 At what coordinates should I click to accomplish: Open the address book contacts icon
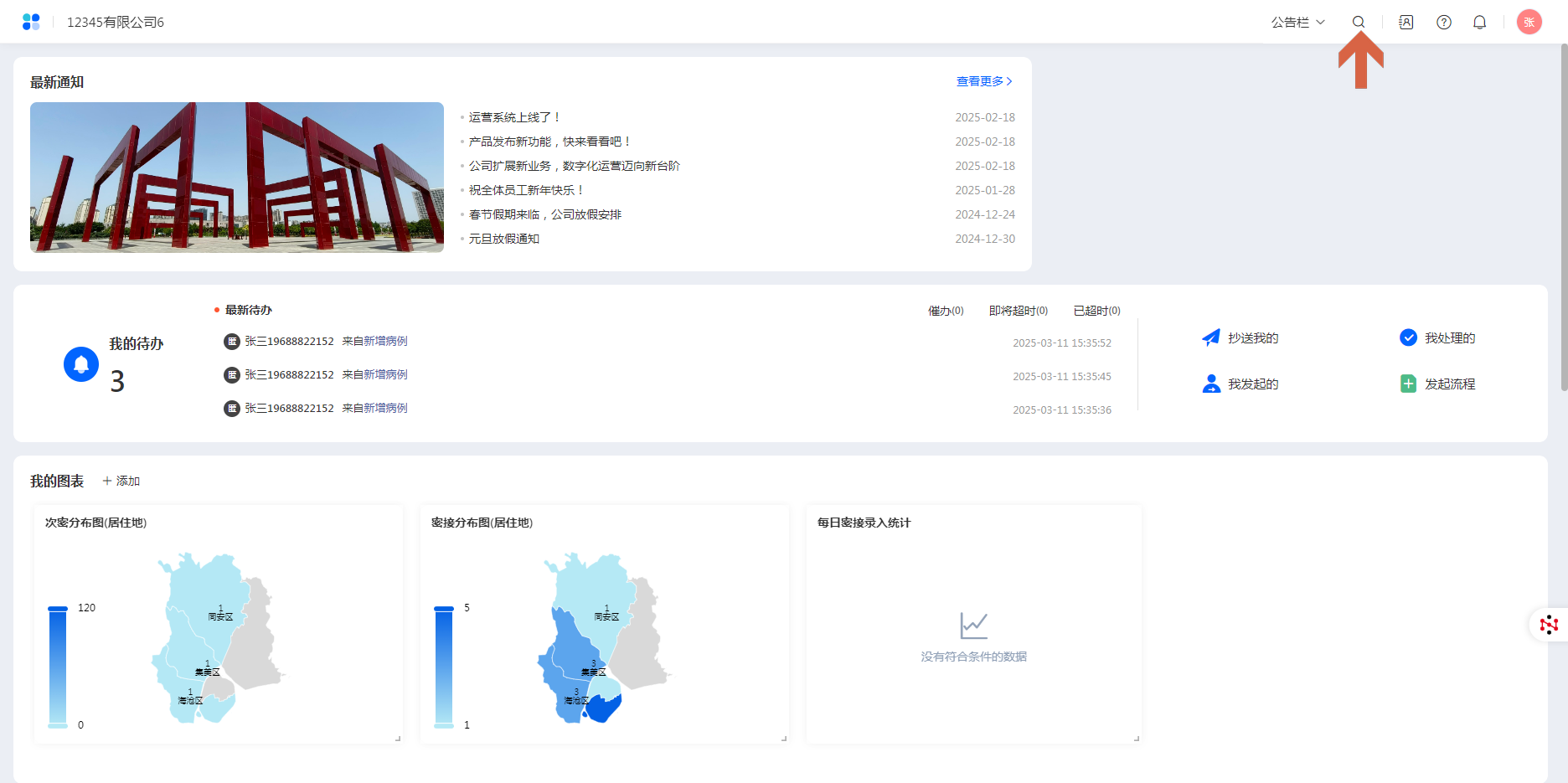[x=1406, y=23]
